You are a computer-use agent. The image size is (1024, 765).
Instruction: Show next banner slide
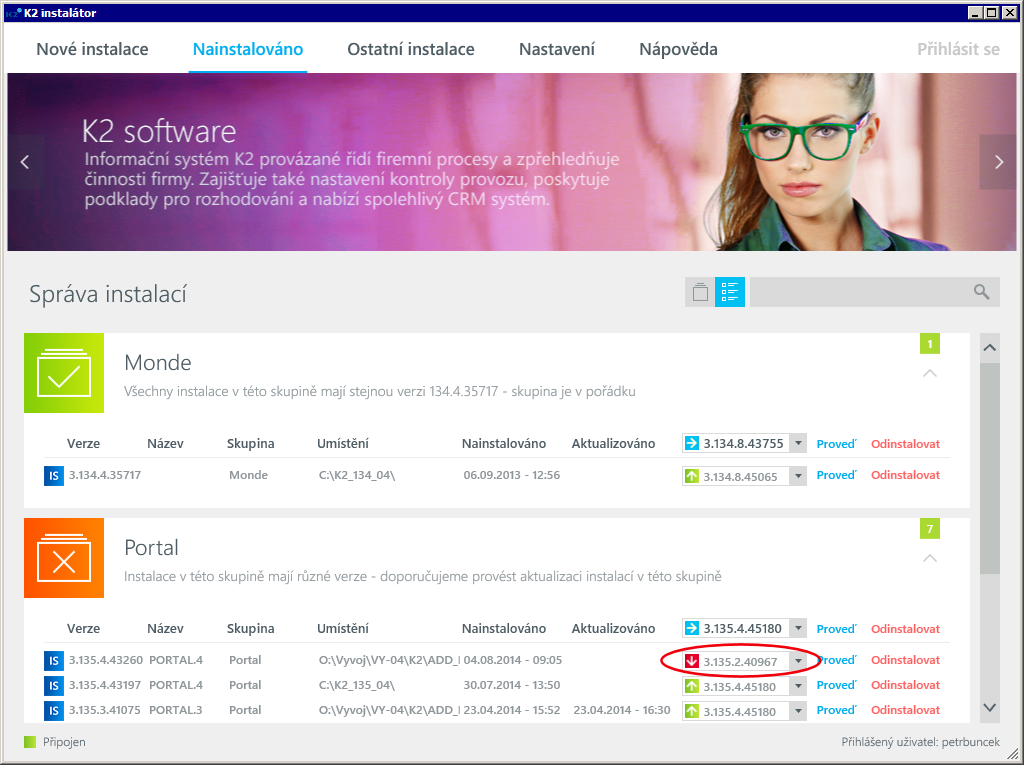point(998,162)
